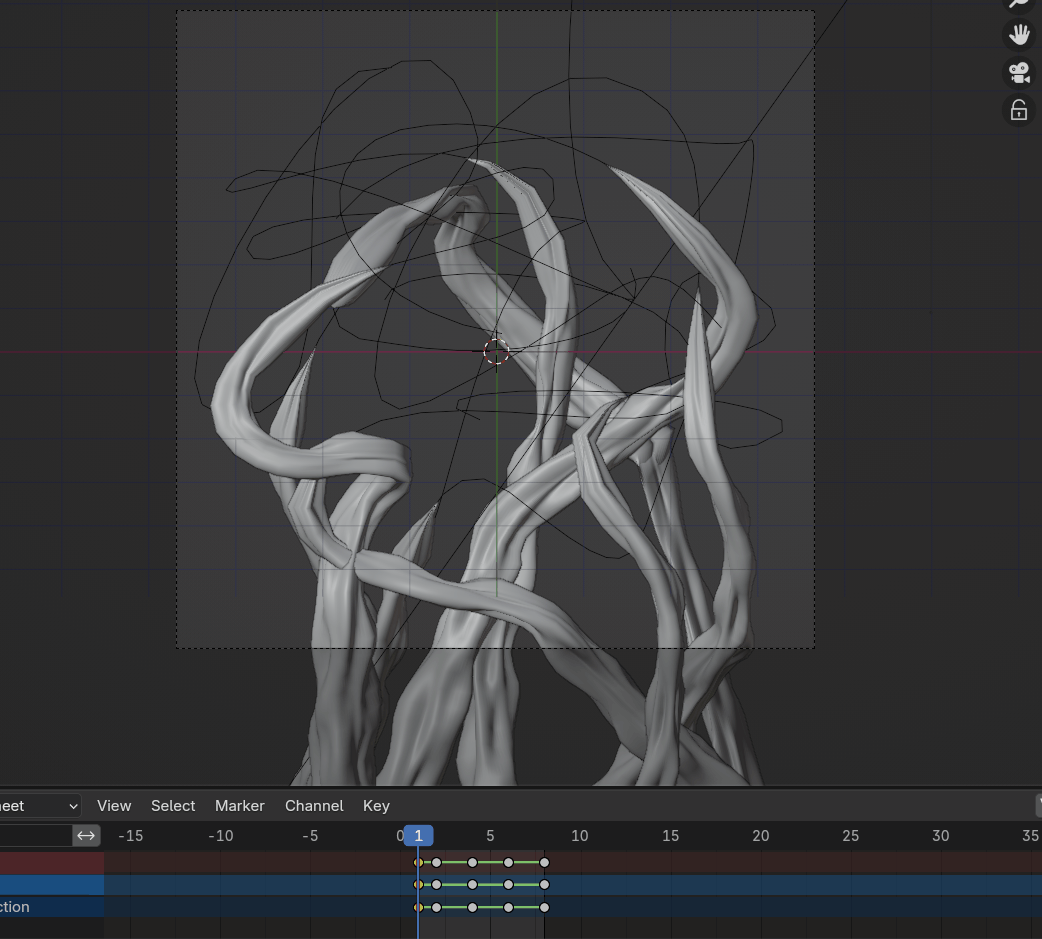
Task: Open the Key menu
Action: click(376, 806)
